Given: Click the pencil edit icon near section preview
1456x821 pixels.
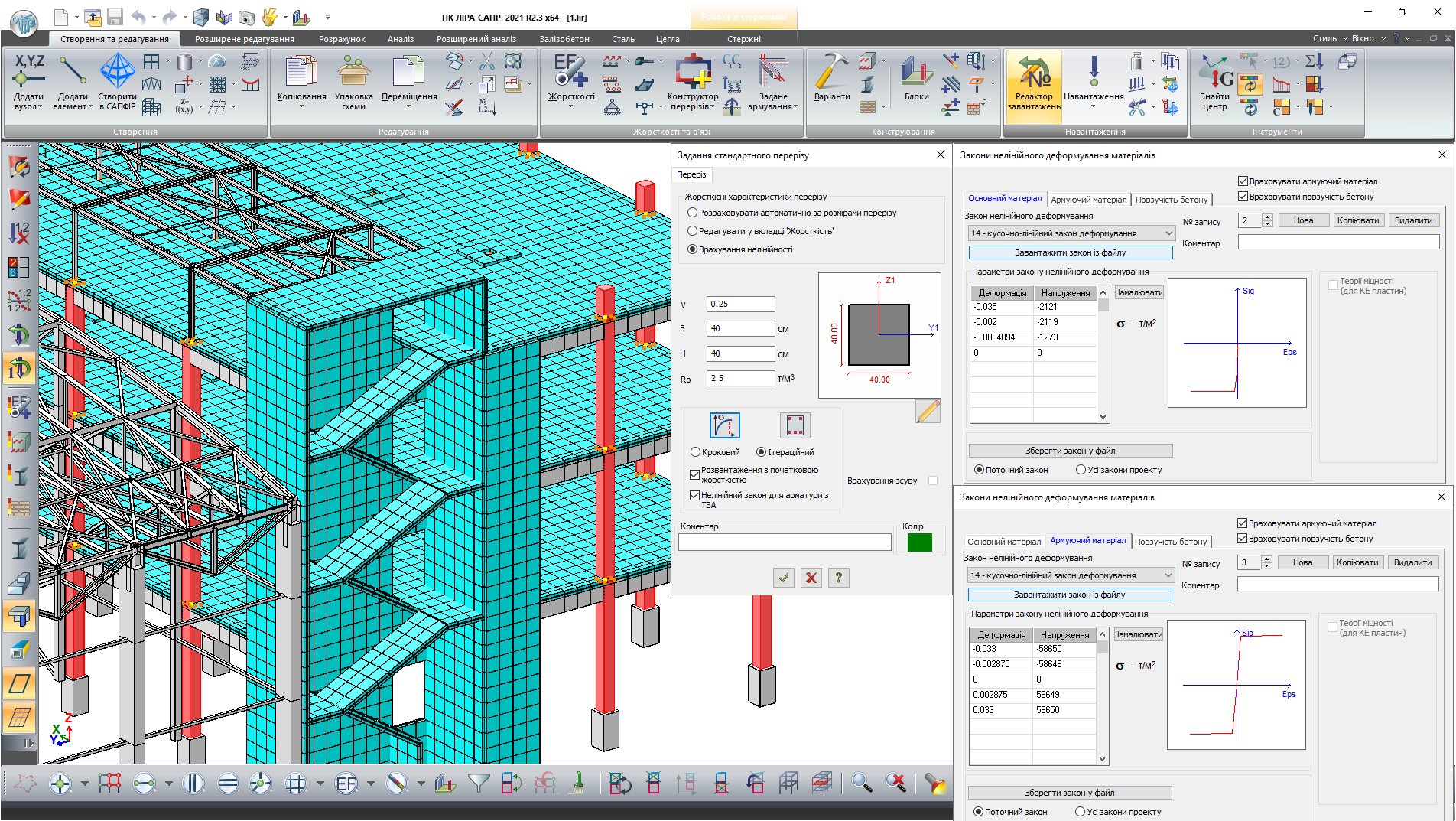Looking at the screenshot, I should pyautogui.click(x=928, y=411).
